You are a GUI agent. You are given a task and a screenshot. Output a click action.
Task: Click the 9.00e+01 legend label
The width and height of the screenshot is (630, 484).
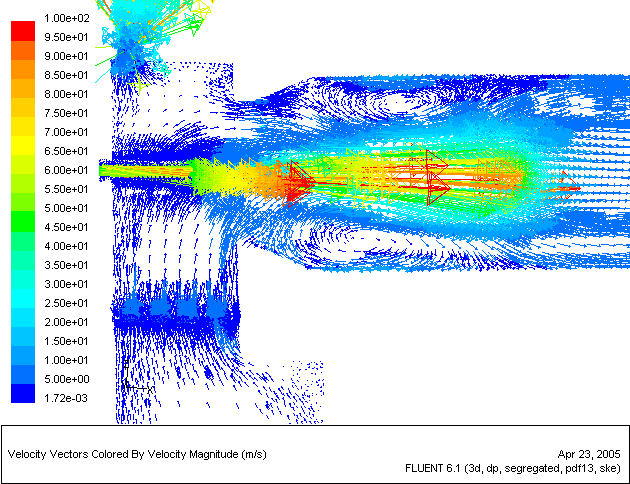click(x=66, y=56)
